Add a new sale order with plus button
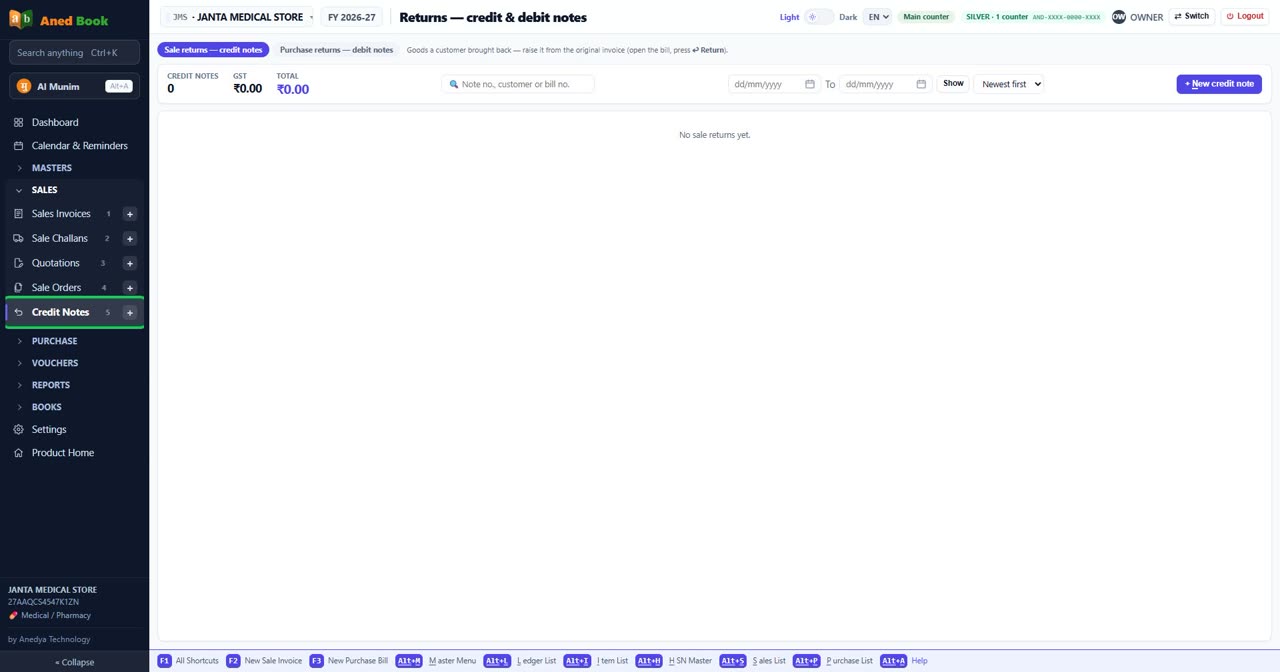Screen dimensions: 1280x672 point(129,288)
